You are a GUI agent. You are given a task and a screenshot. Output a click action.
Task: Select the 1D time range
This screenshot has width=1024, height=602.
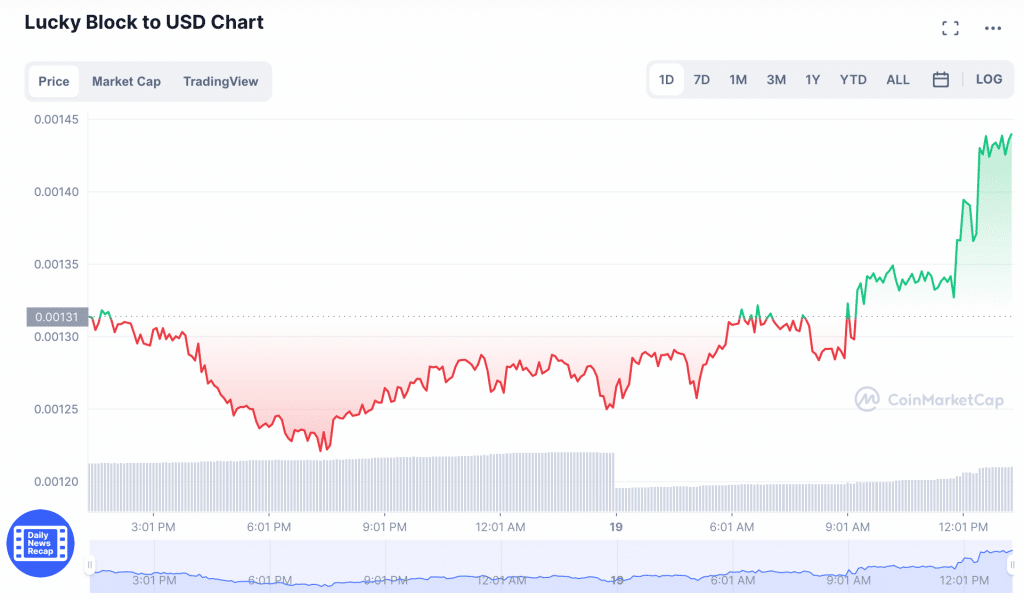tap(666, 80)
